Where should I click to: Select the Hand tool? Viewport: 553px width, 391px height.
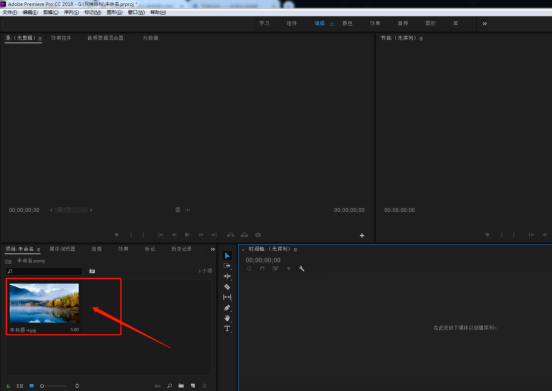(x=227, y=318)
